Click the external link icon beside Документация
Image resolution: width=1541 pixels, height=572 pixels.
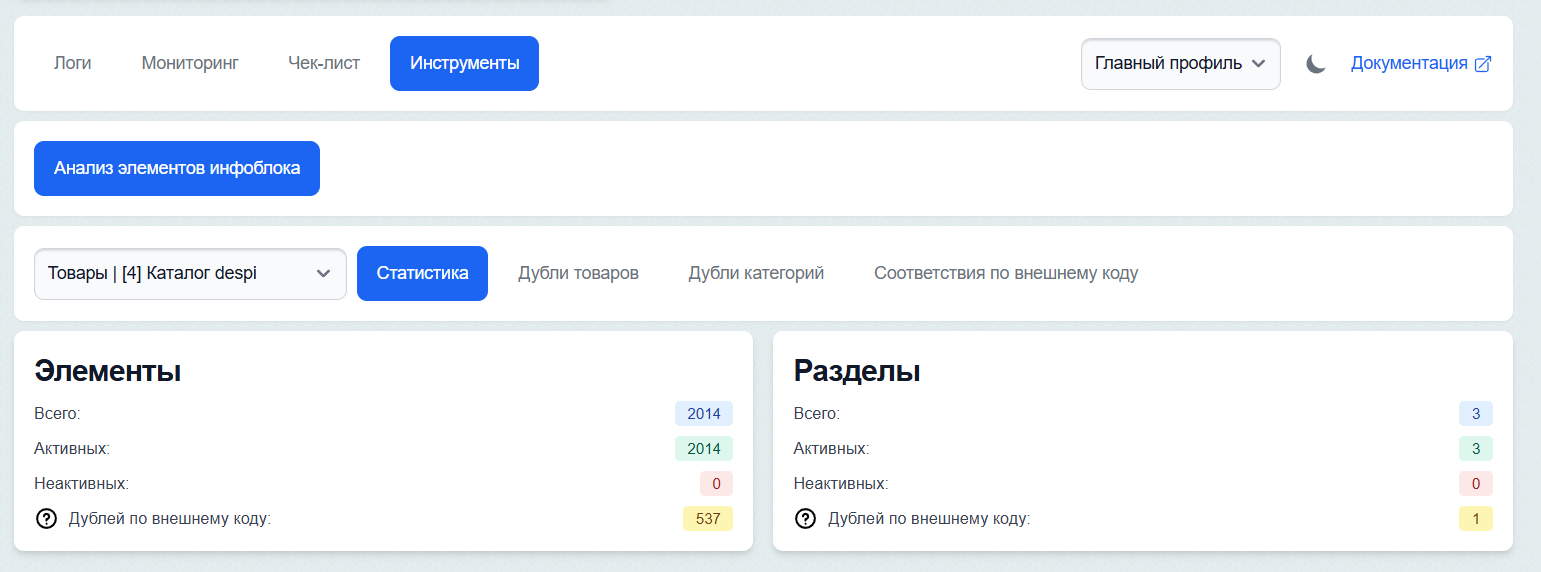(x=1483, y=64)
